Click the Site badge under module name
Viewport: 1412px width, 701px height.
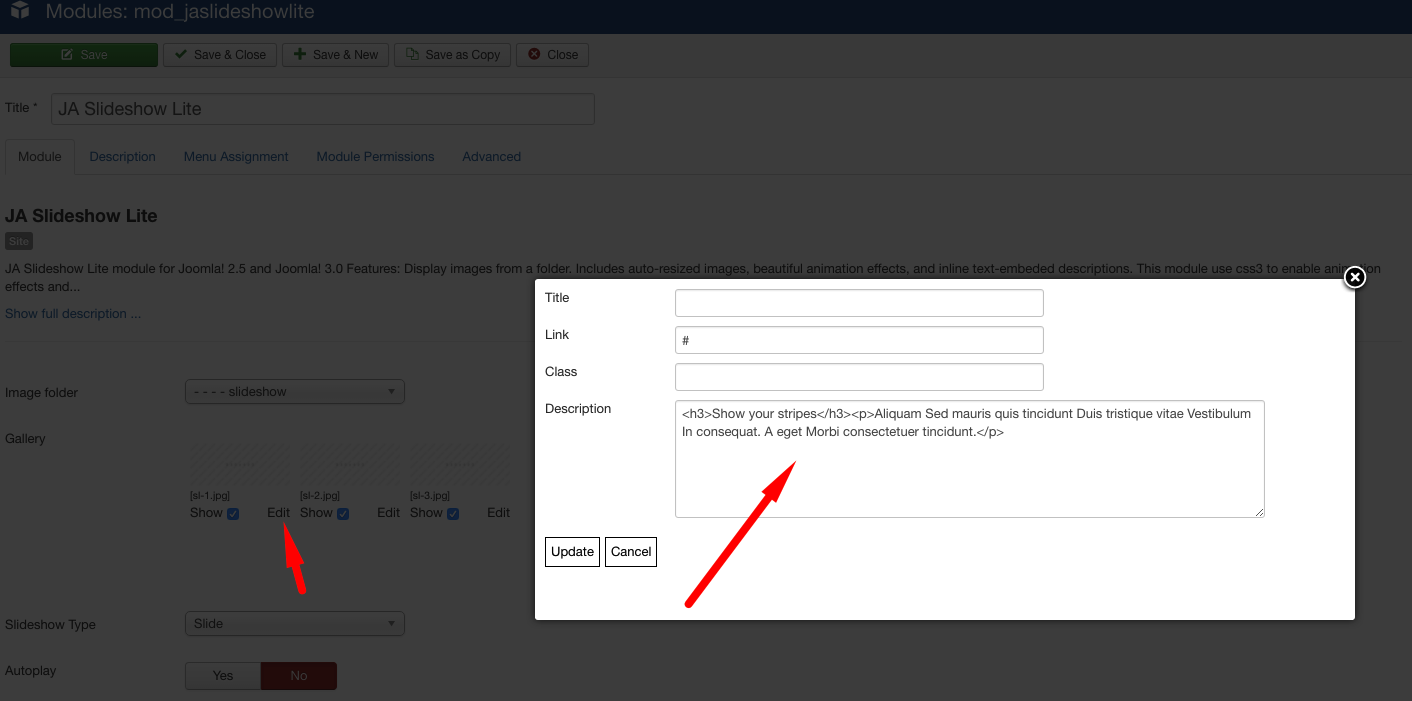click(x=19, y=241)
